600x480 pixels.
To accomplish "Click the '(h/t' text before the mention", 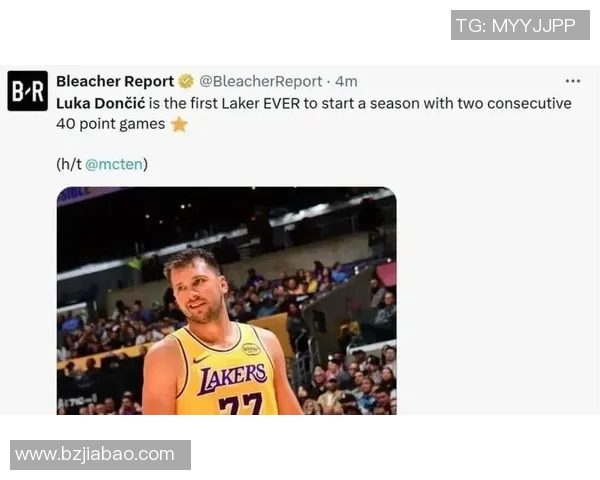I will [x=69, y=164].
